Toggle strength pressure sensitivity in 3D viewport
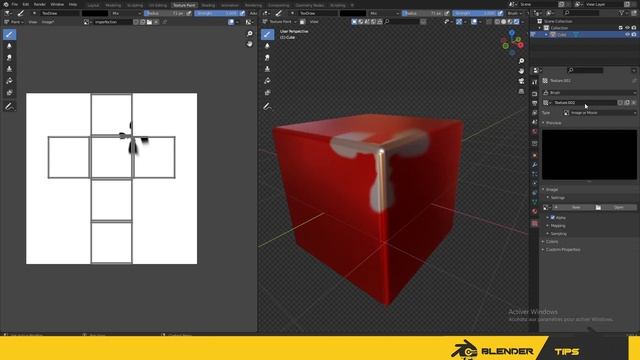 (x=500, y=13)
